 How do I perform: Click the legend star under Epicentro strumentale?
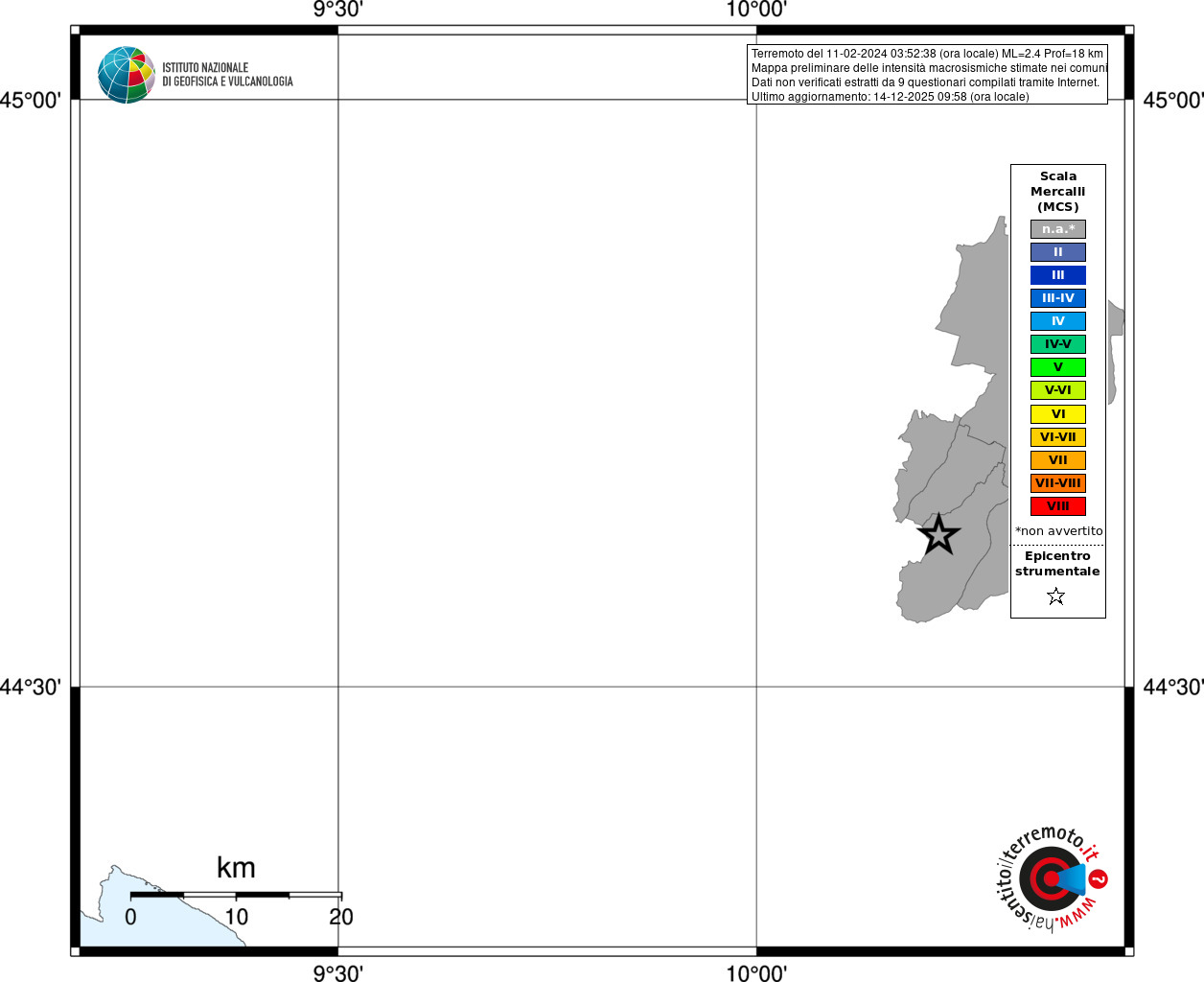coord(1056,596)
